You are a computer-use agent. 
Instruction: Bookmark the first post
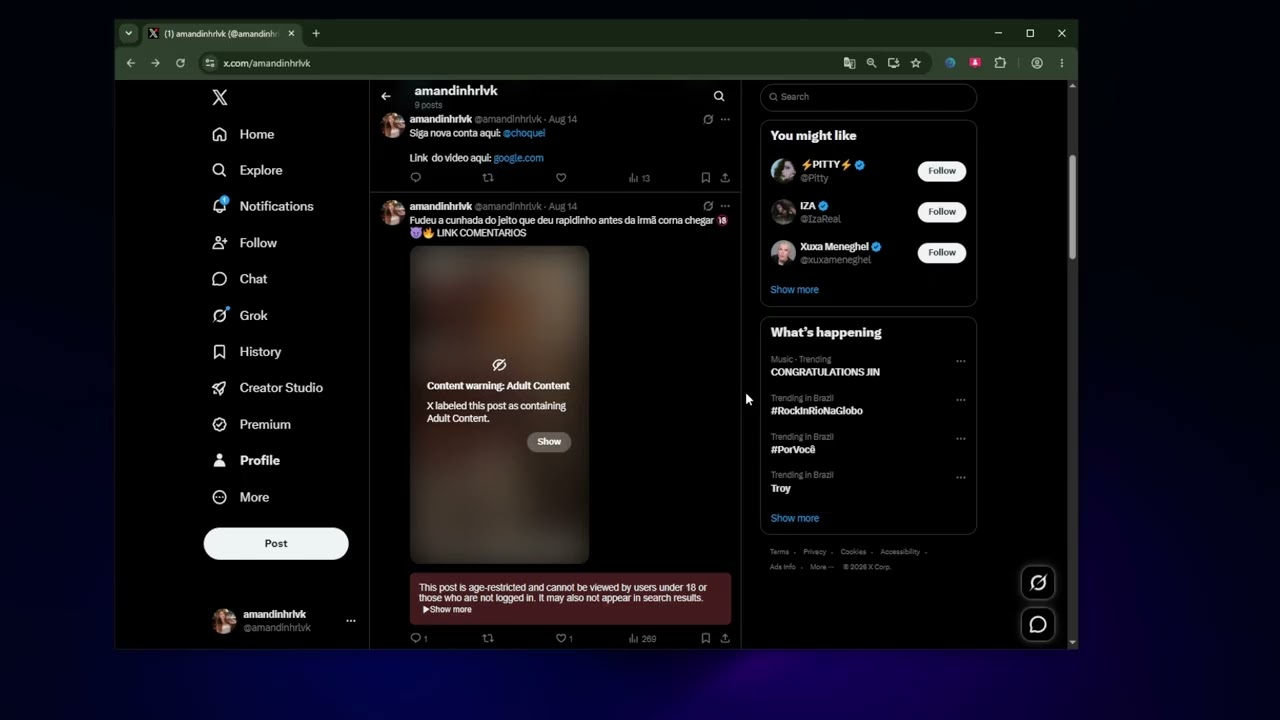706,178
